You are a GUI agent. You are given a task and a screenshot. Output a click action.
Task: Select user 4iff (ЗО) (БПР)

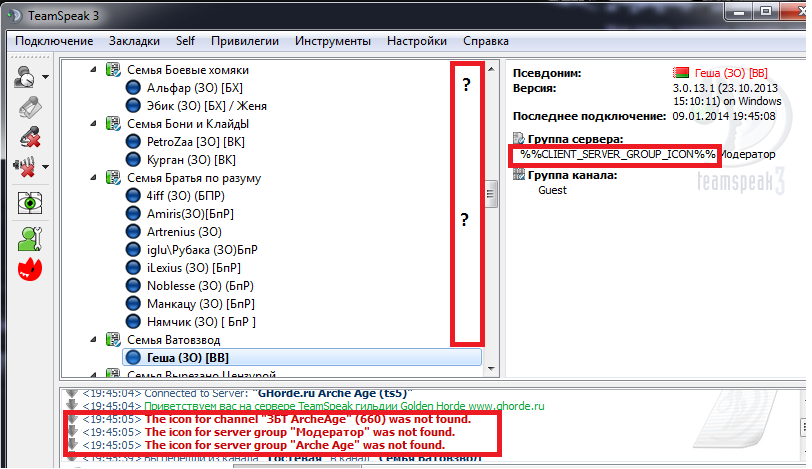(x=185, y=196)
